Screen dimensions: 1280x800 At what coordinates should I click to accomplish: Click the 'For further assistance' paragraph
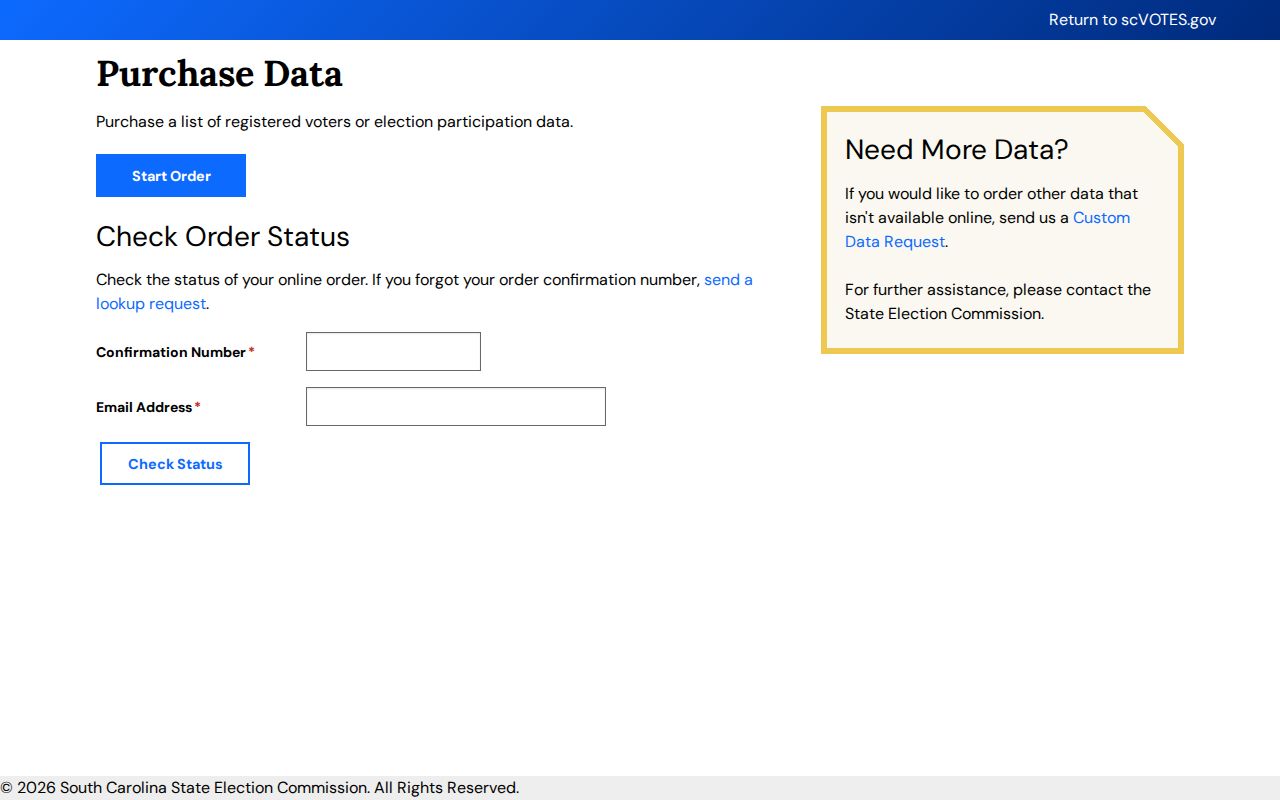click(998, 302)
